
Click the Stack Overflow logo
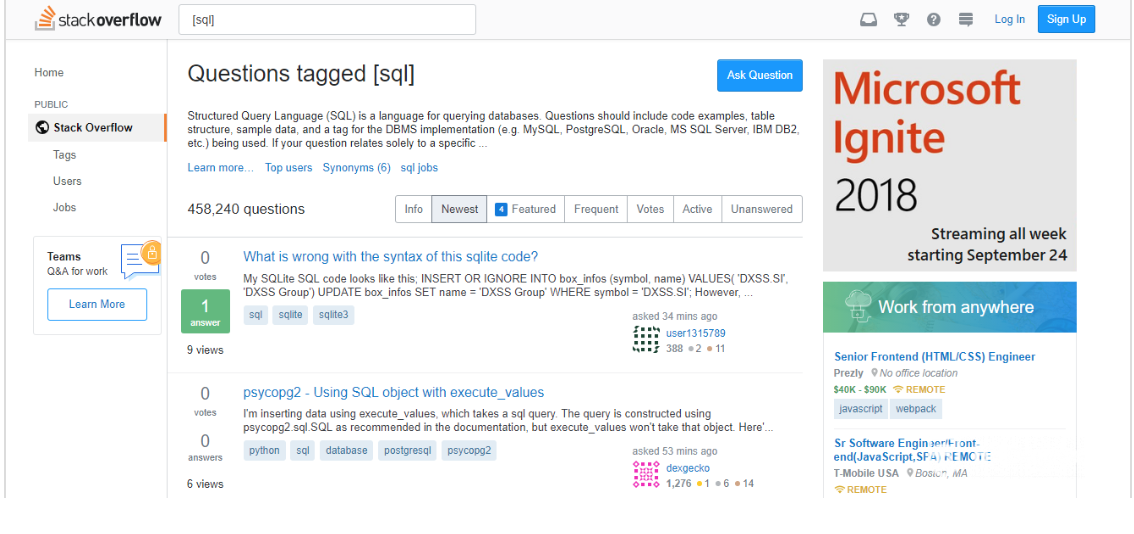(98, 20)
